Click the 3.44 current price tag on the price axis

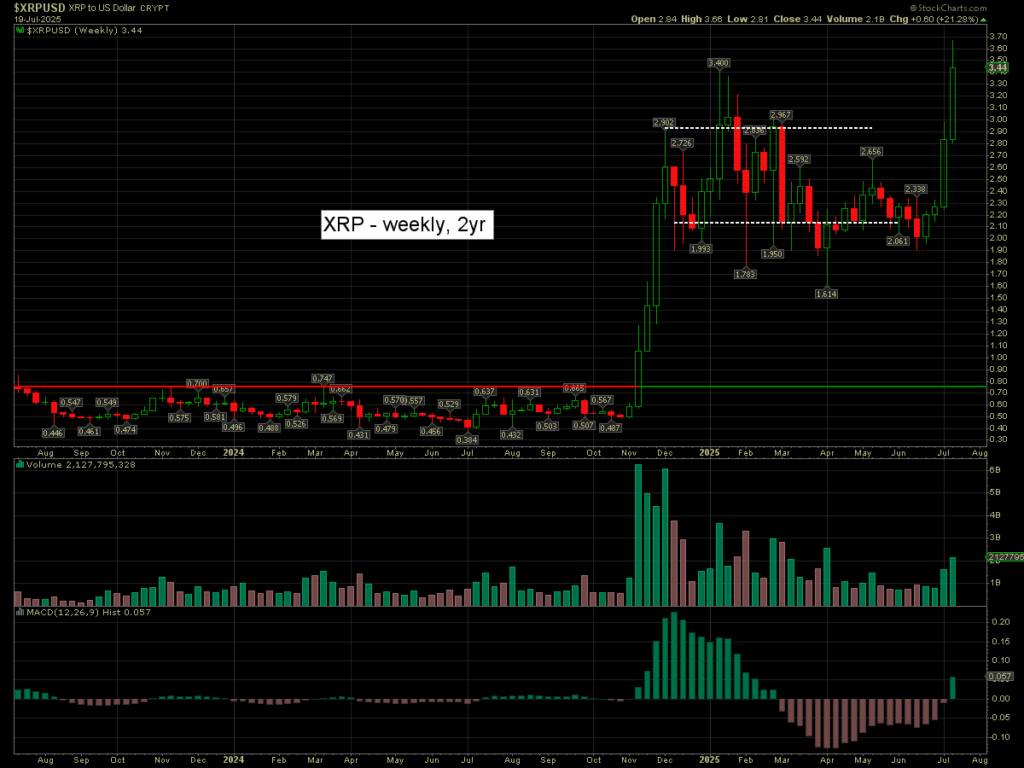997,67
